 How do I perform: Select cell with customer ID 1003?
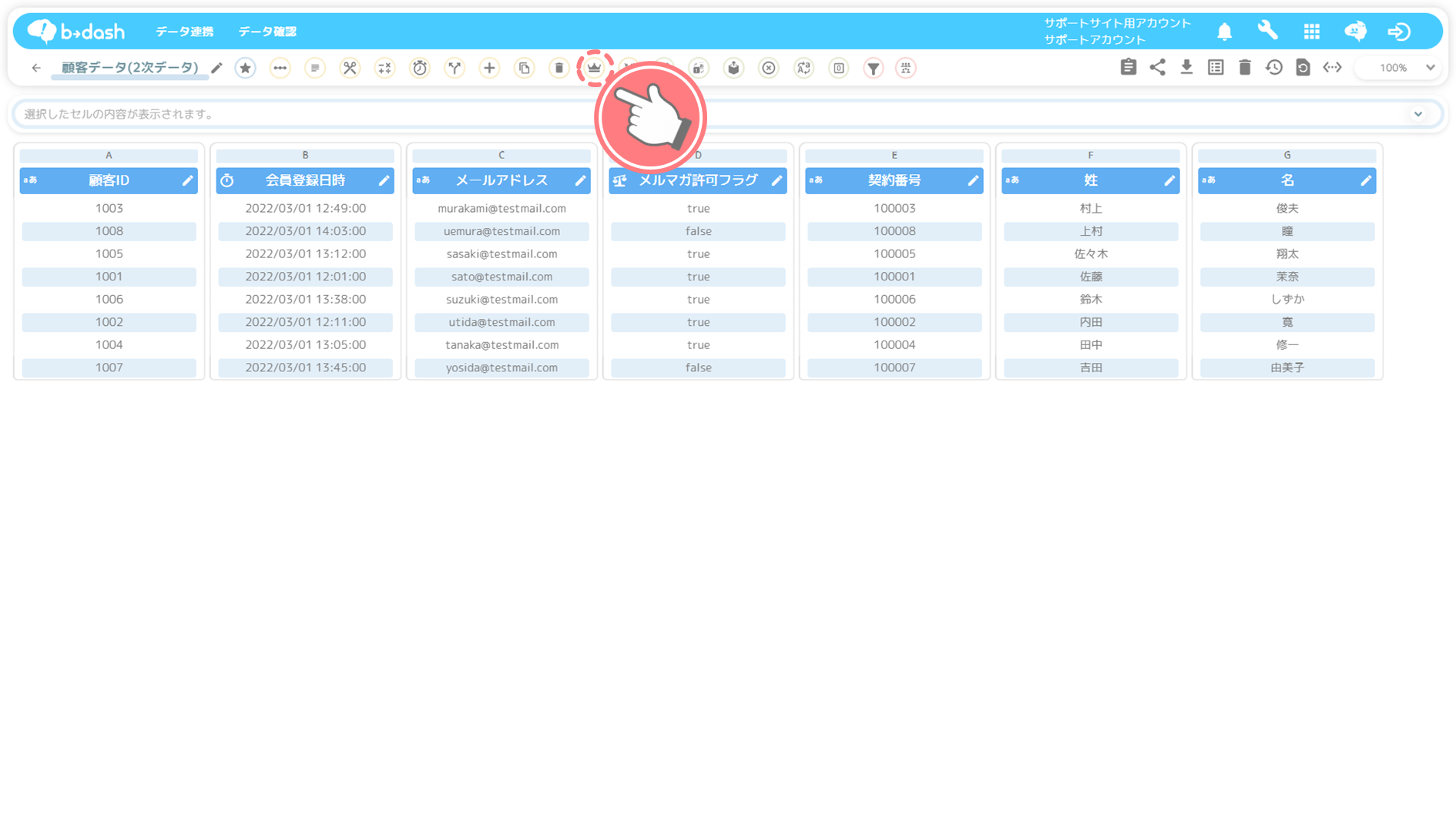[x=109, y=208]
